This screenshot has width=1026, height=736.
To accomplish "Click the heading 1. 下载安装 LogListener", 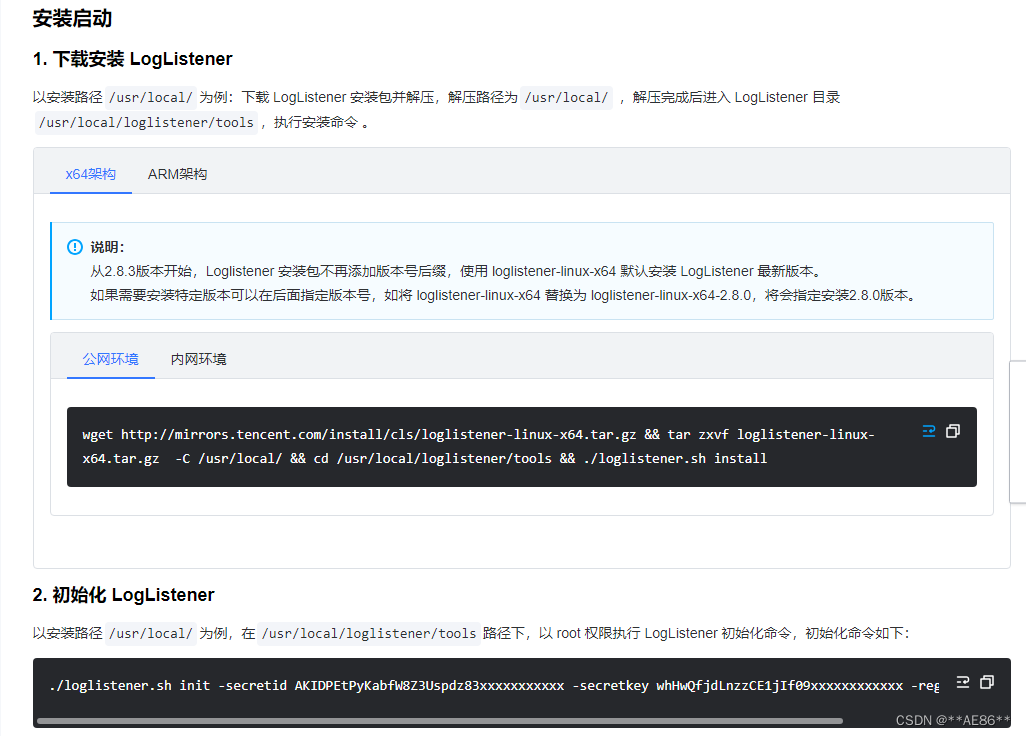I will pyautogui.click(x=133, y=59).
